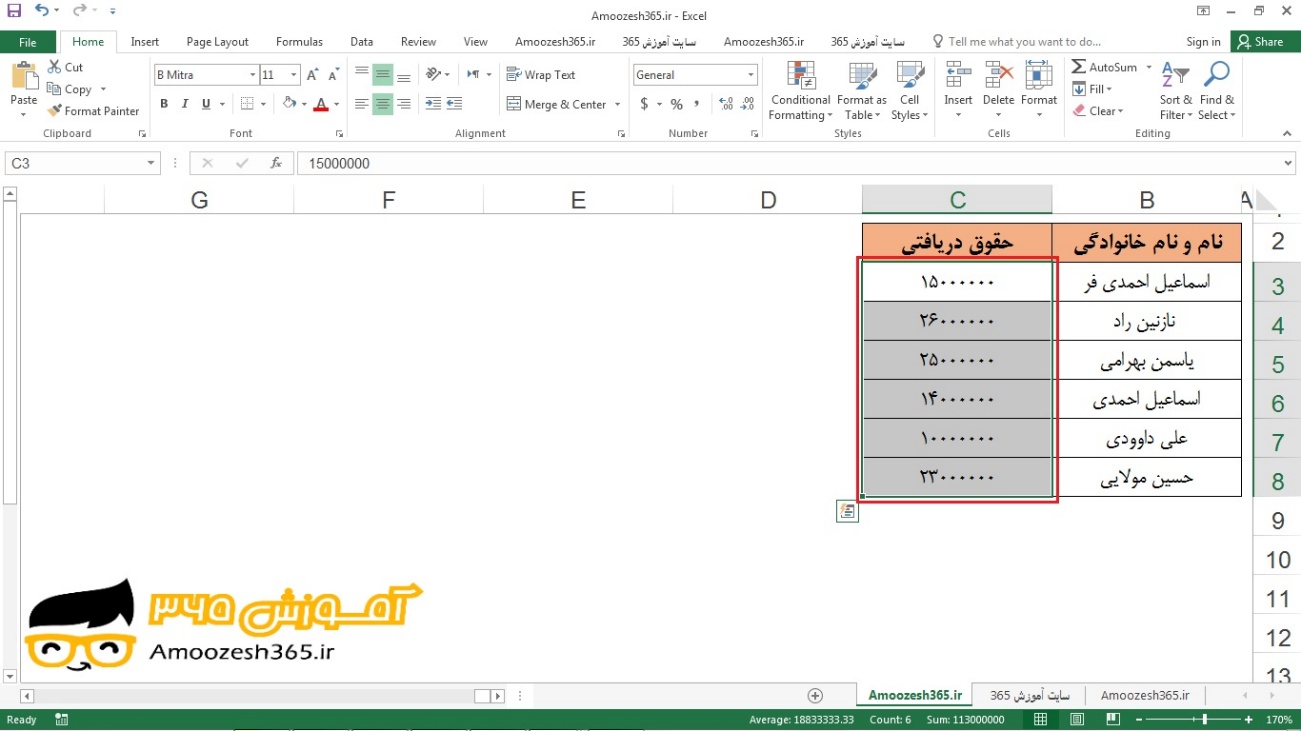1301x731 pixels.
Task: Open Sort & Filter options
Action: [1176, 91]
